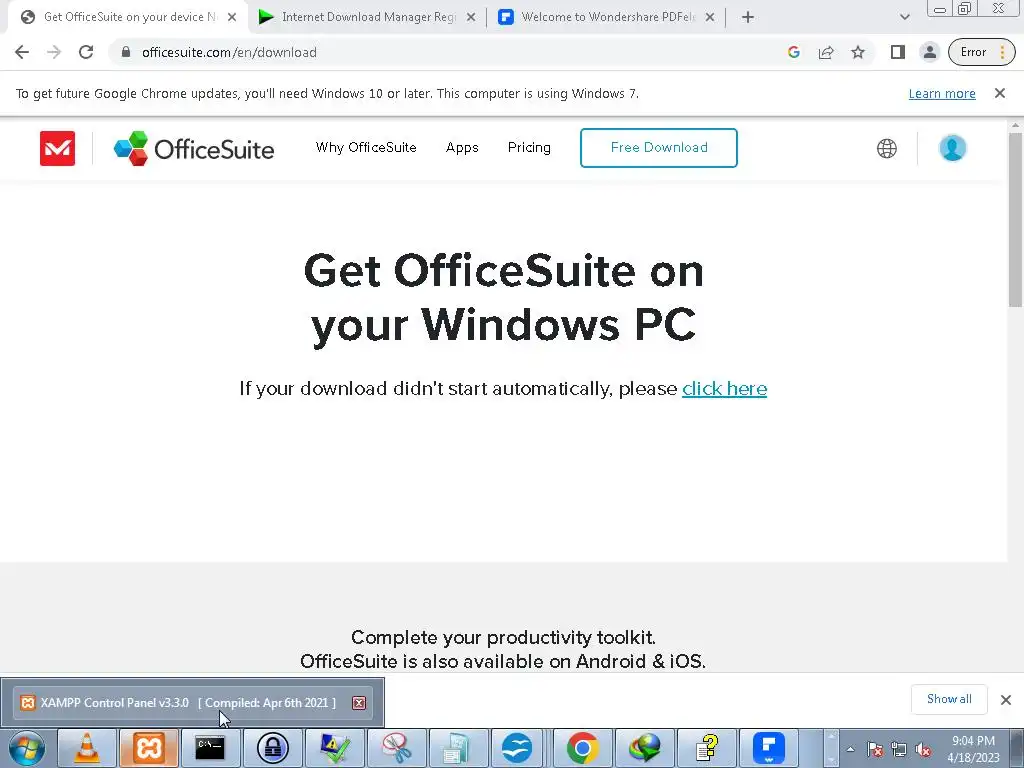
Task: Open the Chrome profile avatar
Action: point(929,52)
